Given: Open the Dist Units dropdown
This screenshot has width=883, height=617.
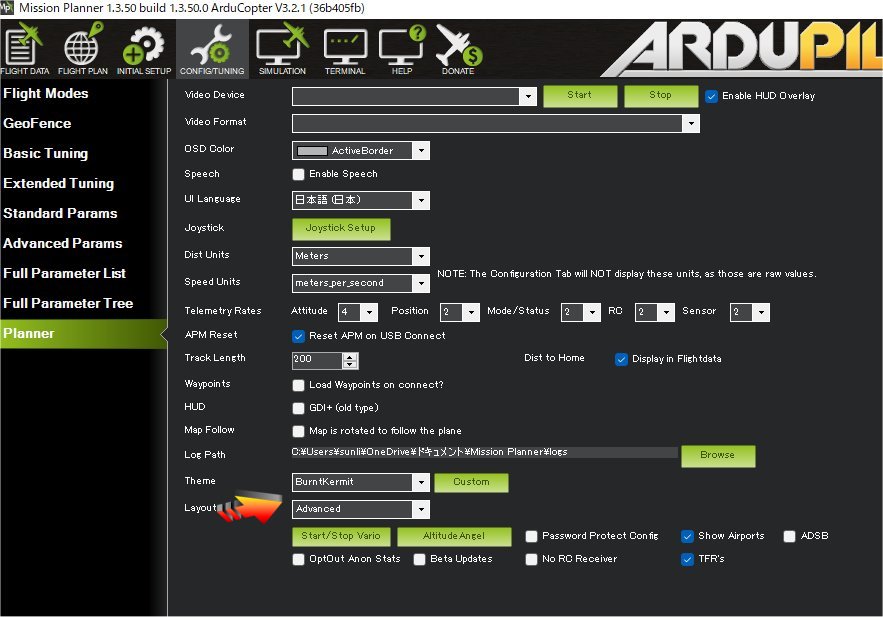Looking at the screenshot, I should [x=421, y=256].
